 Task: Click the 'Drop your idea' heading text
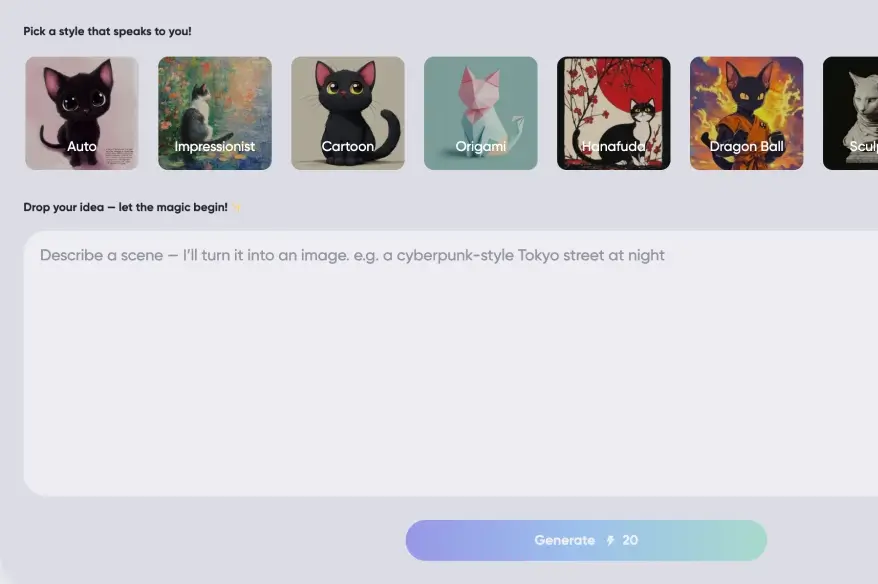tap(125, 207)
